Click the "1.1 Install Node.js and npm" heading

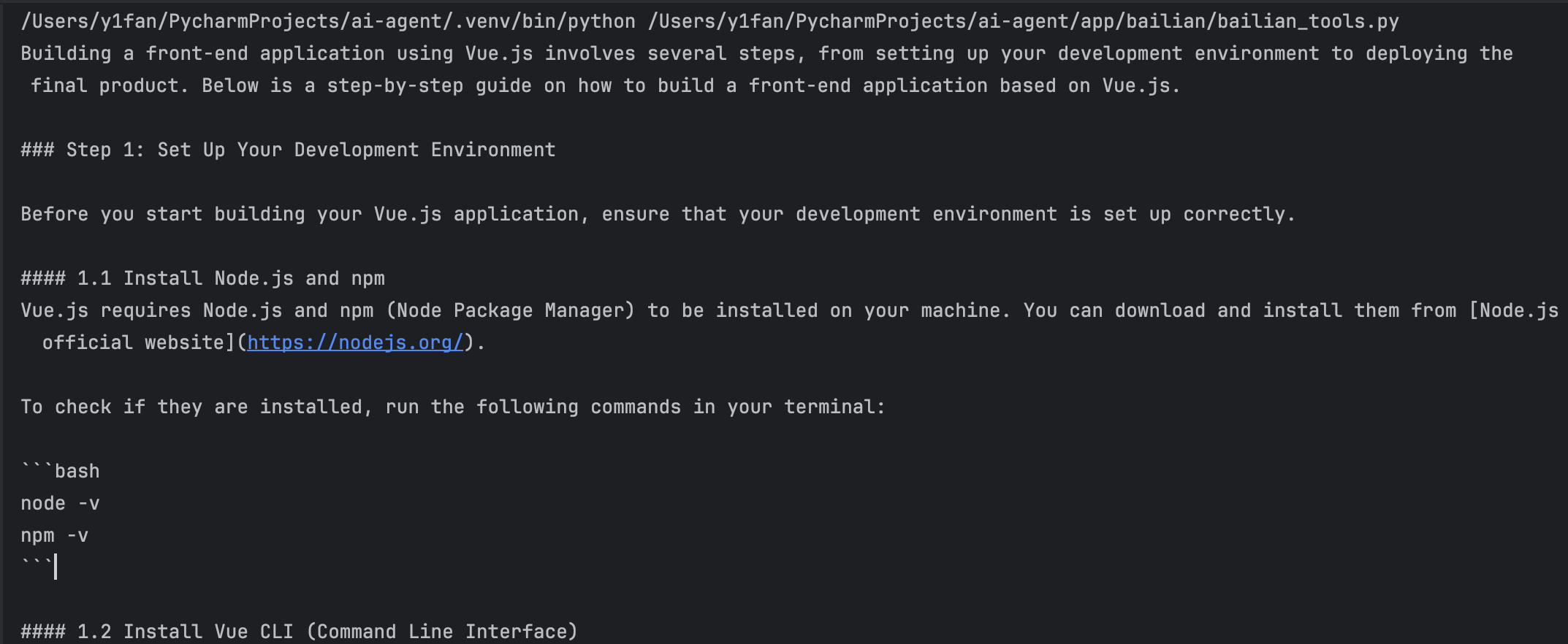[x=202, y=278]
